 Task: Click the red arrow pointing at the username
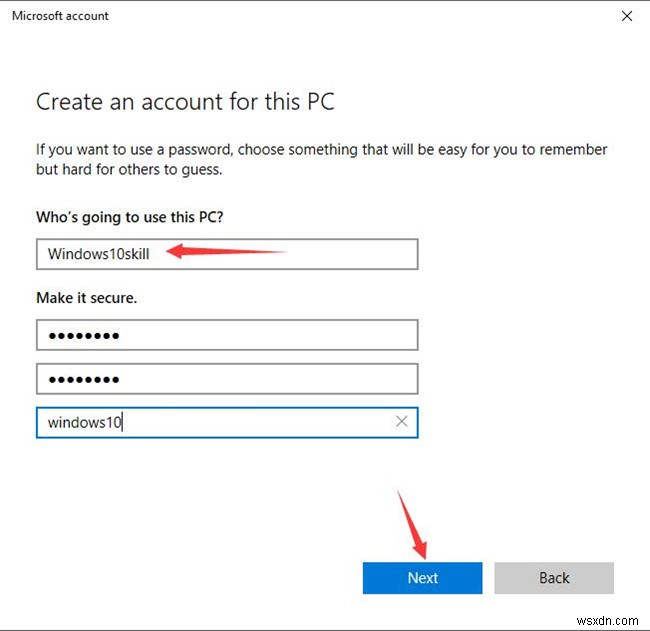pyautogui.click(x=225, y=251)
